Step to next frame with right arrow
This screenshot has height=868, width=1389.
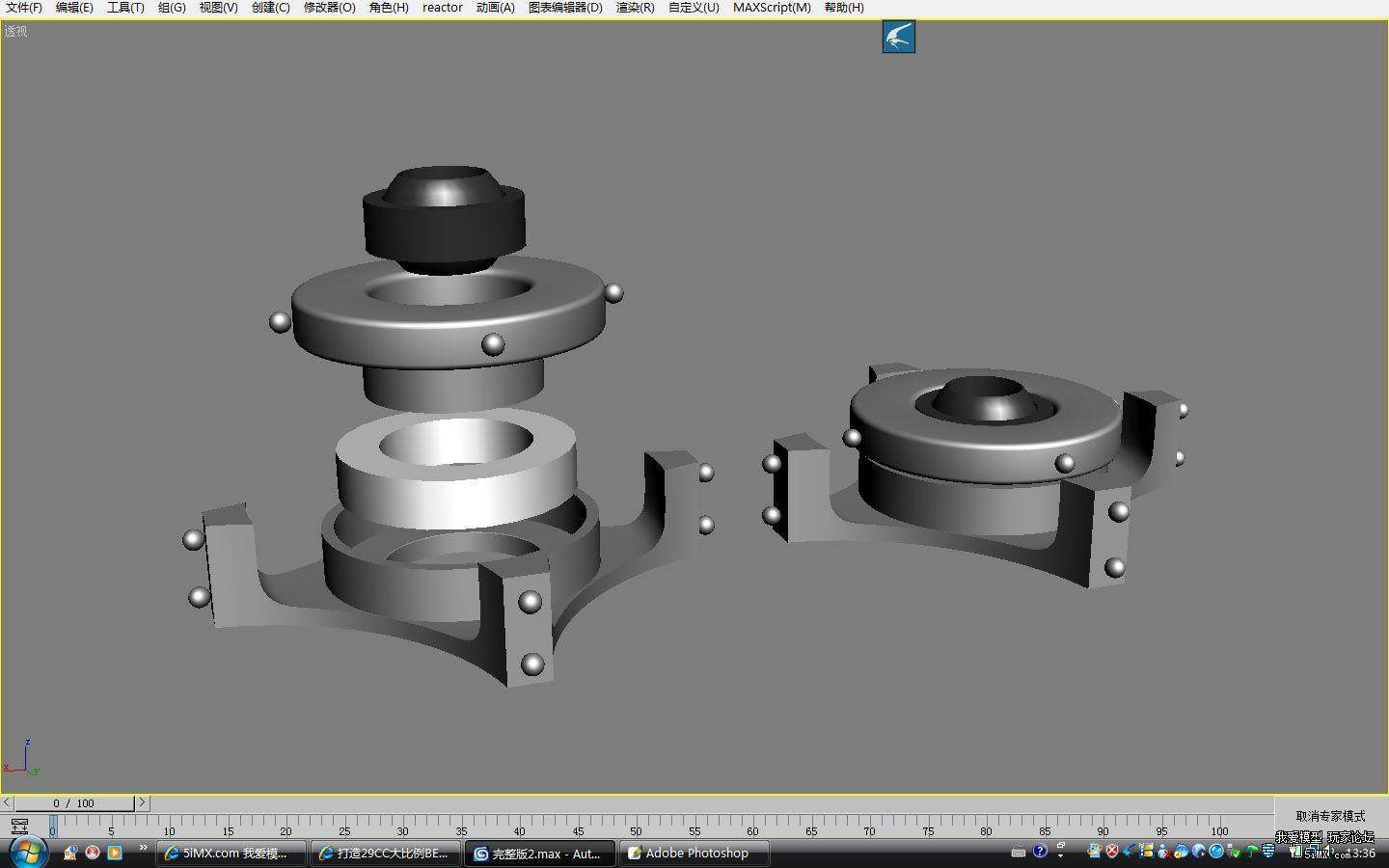coord(142,802)
